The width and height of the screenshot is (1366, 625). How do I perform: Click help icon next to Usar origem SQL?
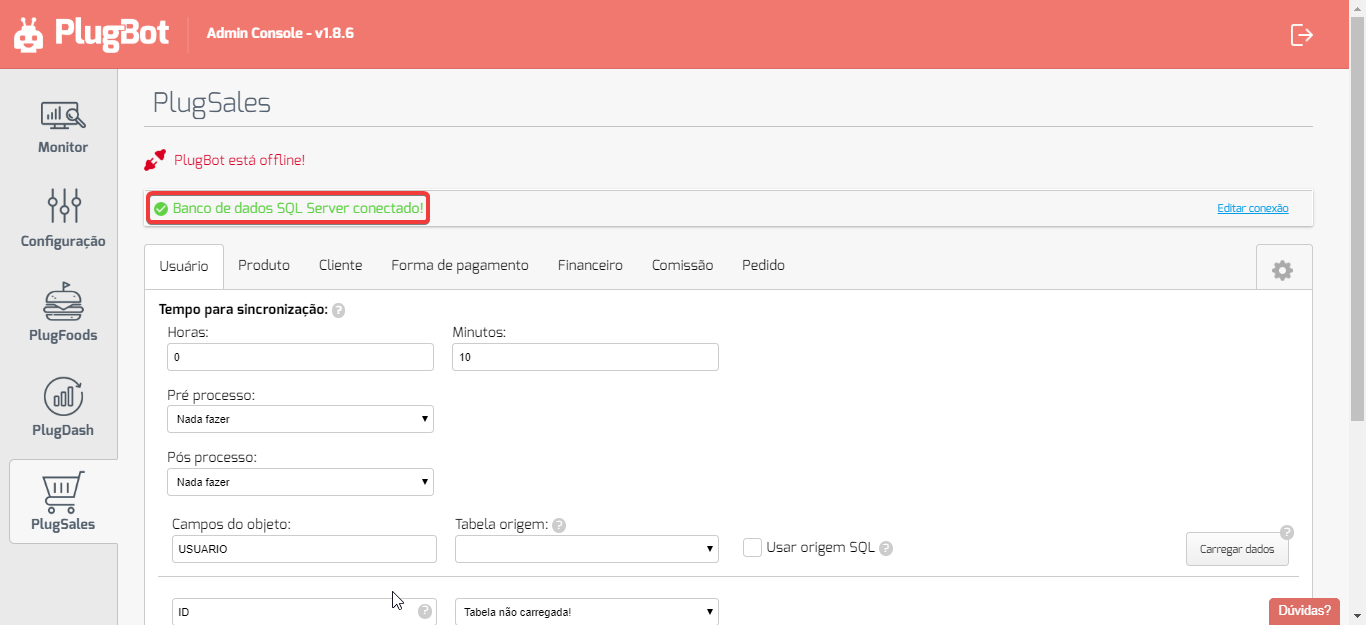click(x=886, y=548)
